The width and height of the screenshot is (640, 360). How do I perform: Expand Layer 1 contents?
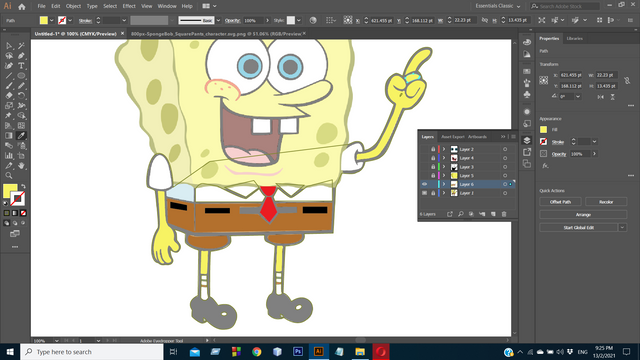(444, 193)
